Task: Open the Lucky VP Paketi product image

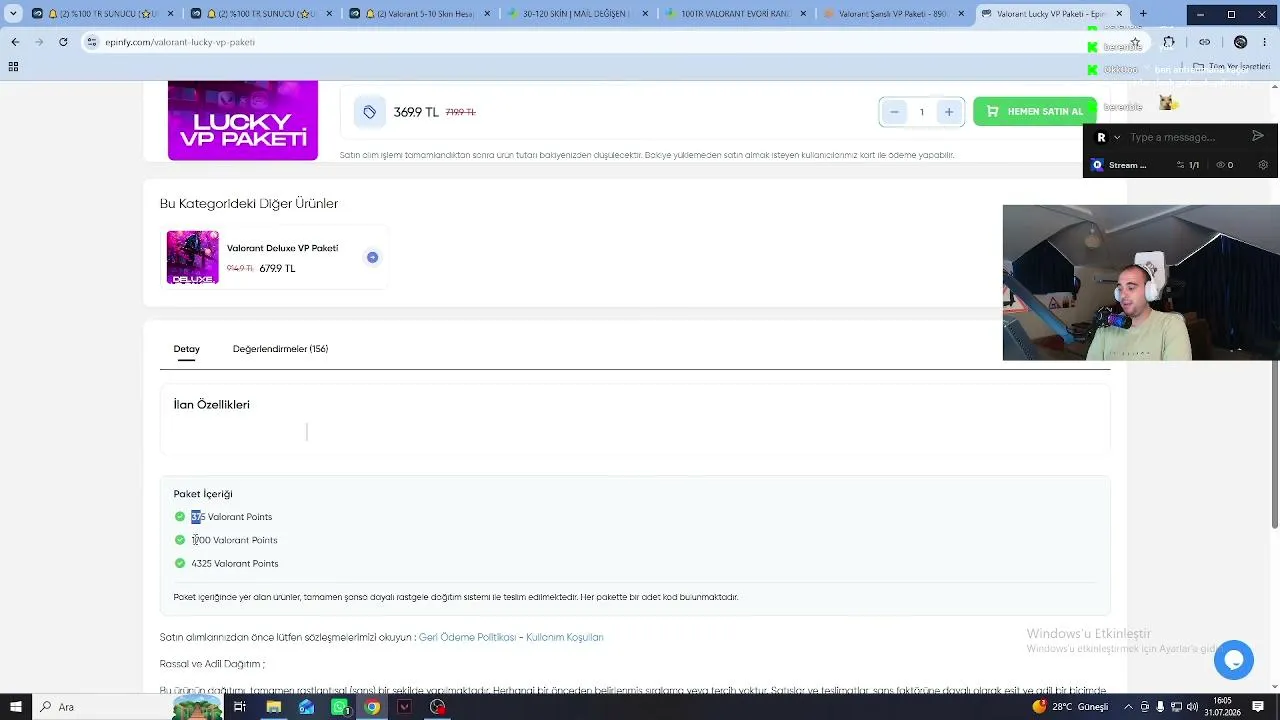Action: [243, 120]
